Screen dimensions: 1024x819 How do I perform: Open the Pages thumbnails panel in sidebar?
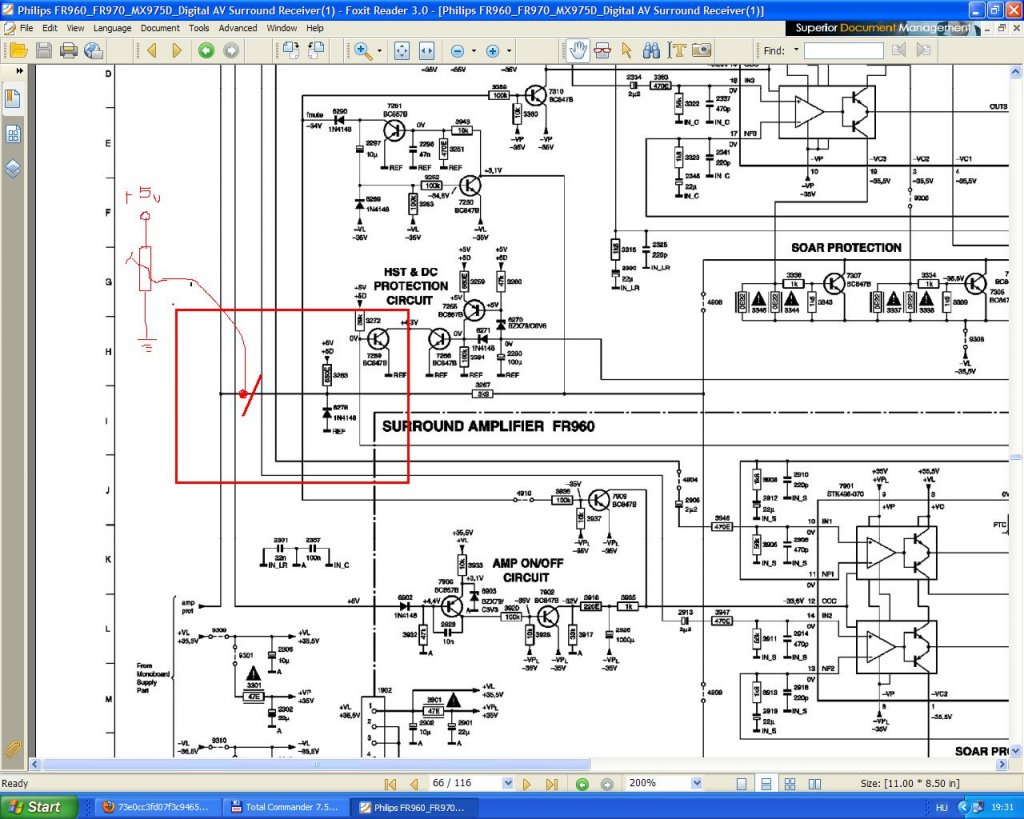[12, 134]
